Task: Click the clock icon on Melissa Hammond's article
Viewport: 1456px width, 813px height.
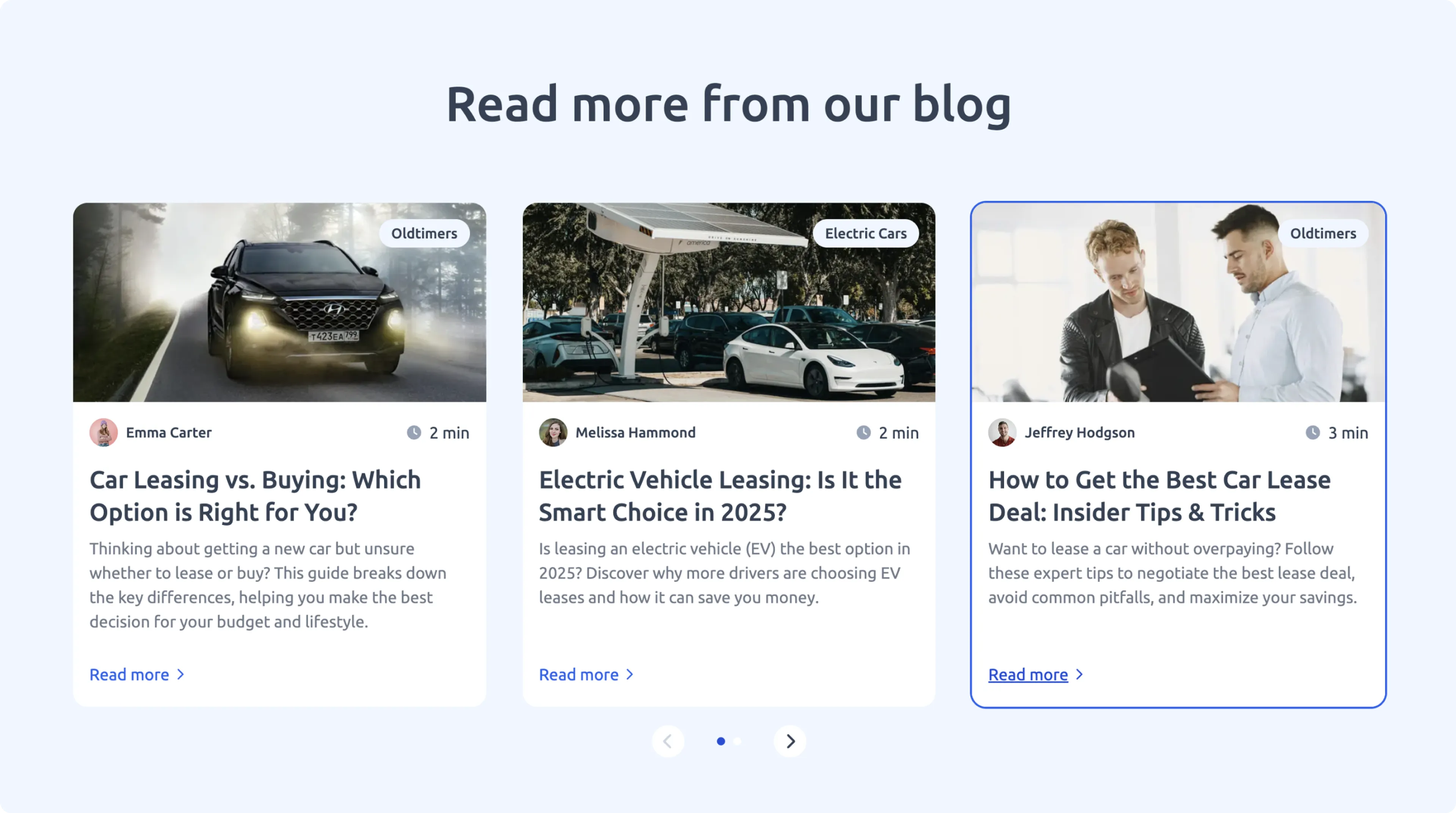Action: [864, 433]
